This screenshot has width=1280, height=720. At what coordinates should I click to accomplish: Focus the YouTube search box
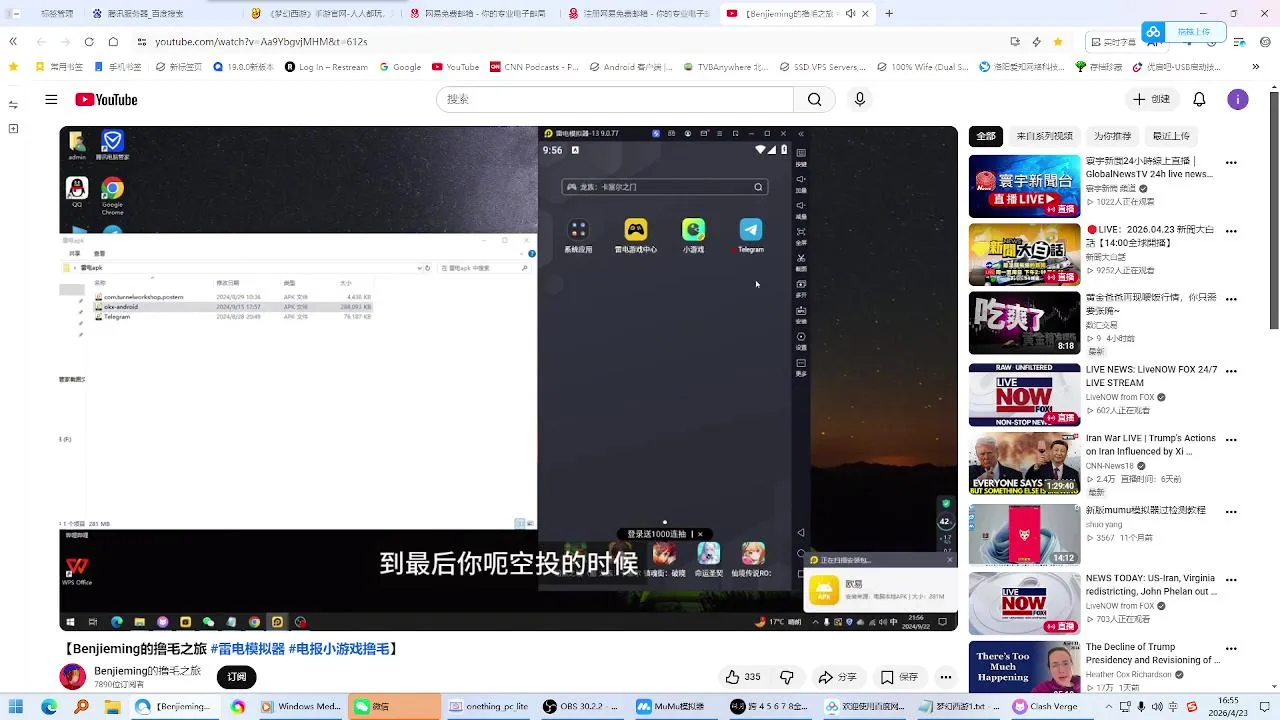(x=615, y=99)
